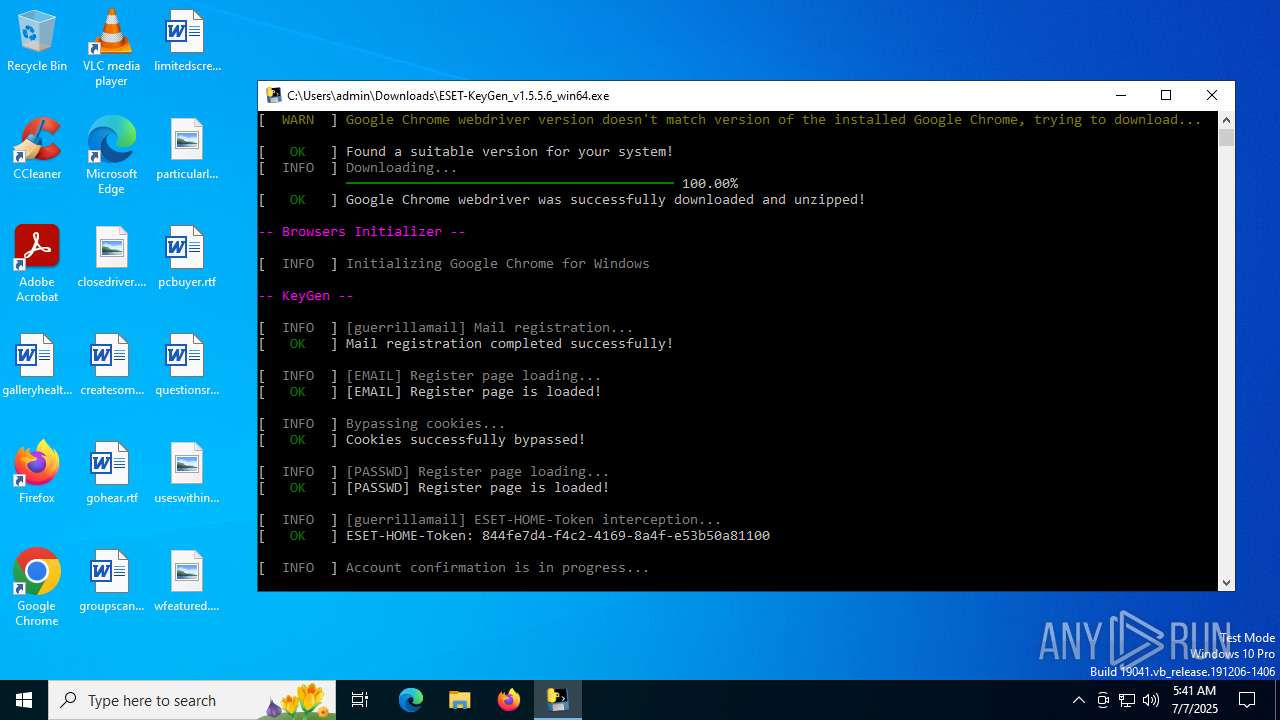Image resolution: width=1280 pixels, height=720 pixels.
Task: Select the particularl... image file
Action: (x=186, y=150)
